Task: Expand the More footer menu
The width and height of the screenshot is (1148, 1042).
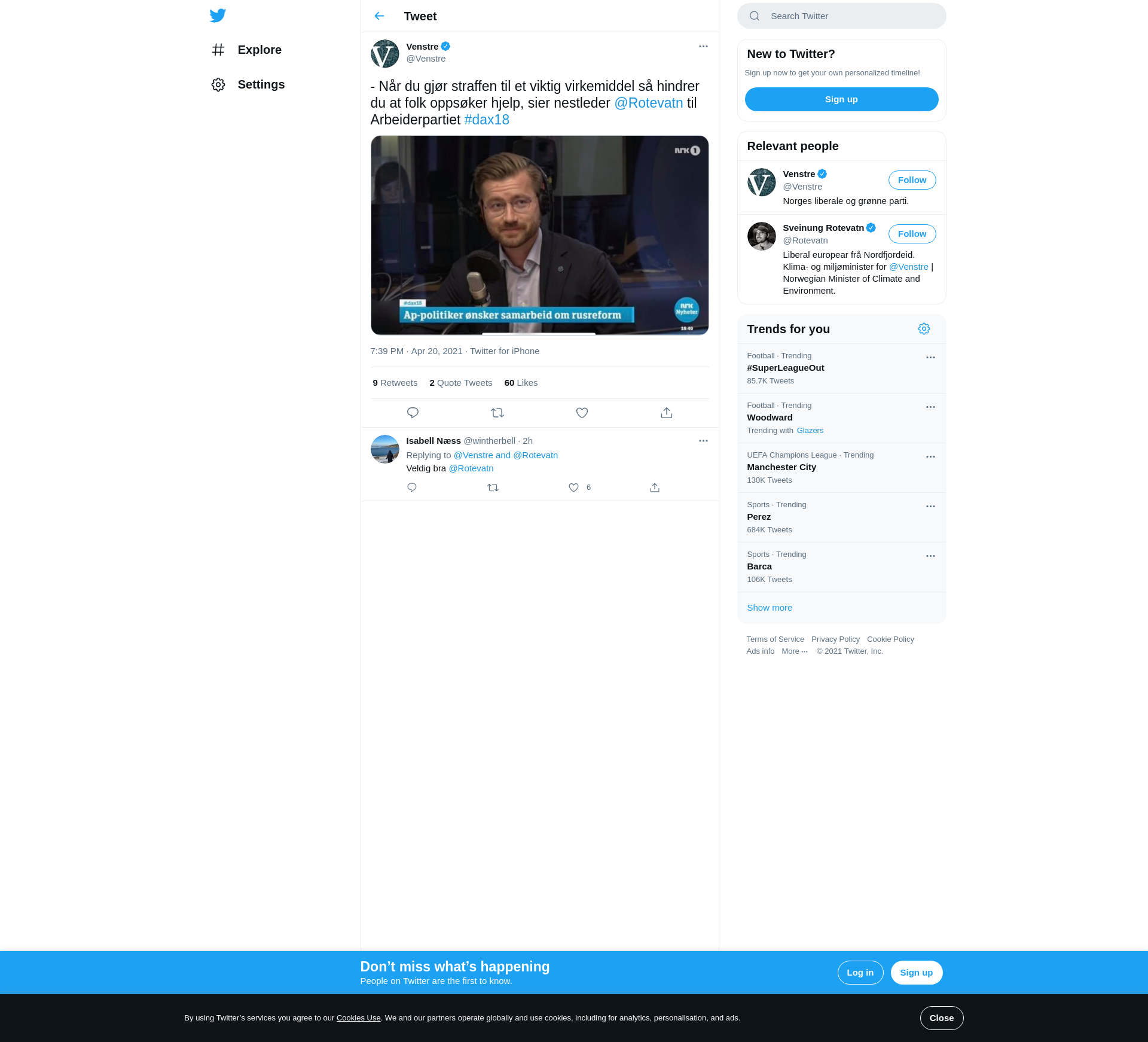Action: tap(795, 651)
